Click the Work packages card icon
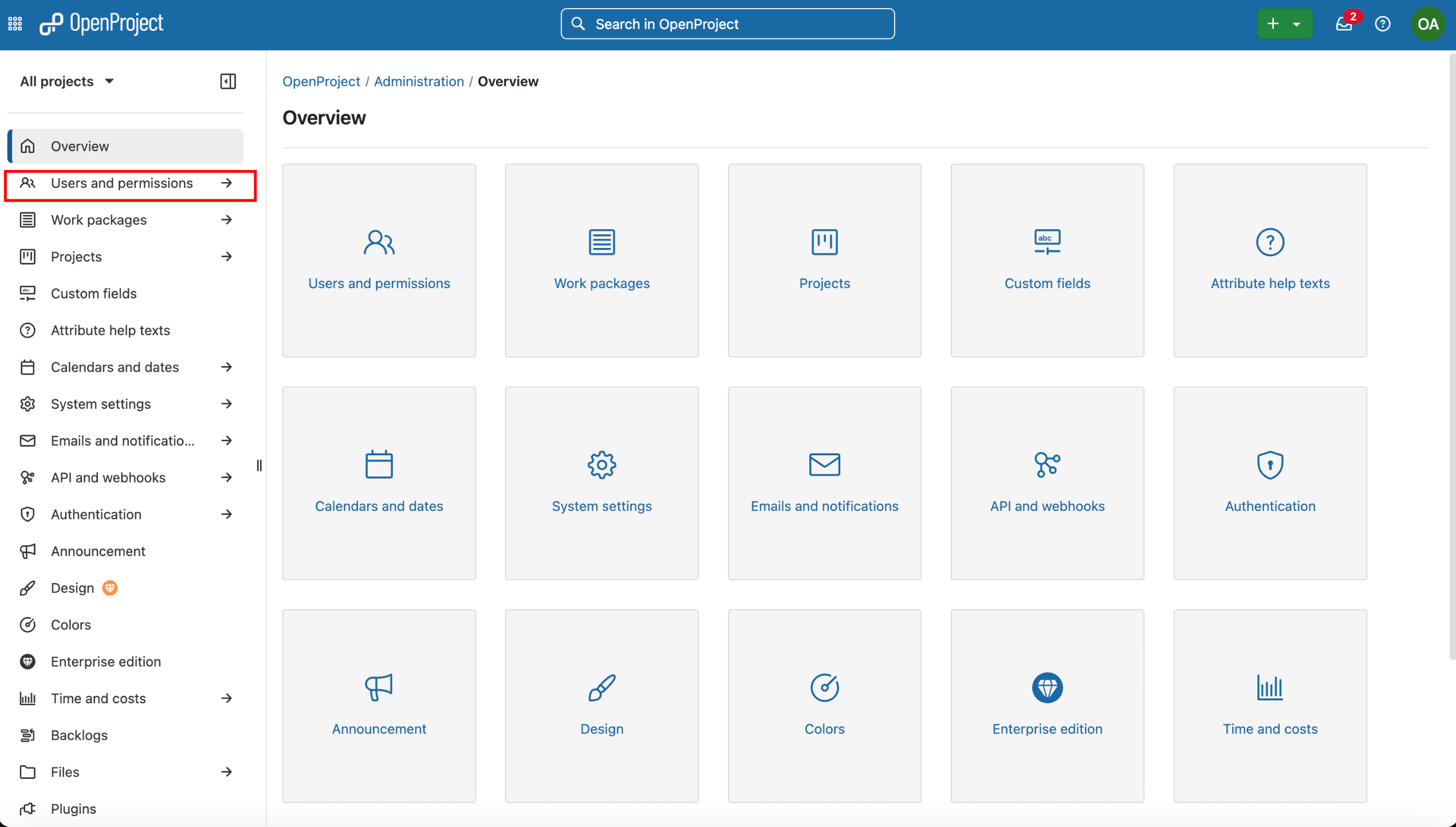 coord(602,242)
